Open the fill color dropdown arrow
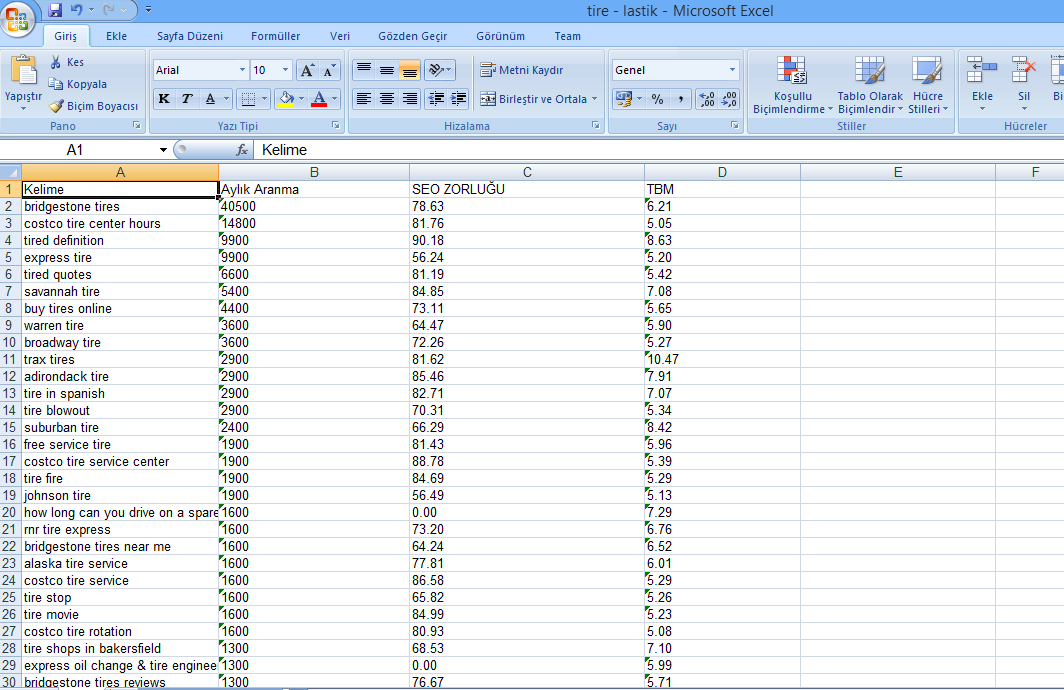Image resolution: width=1064 pixels, height=690 pixels. (x=301, y=99)
